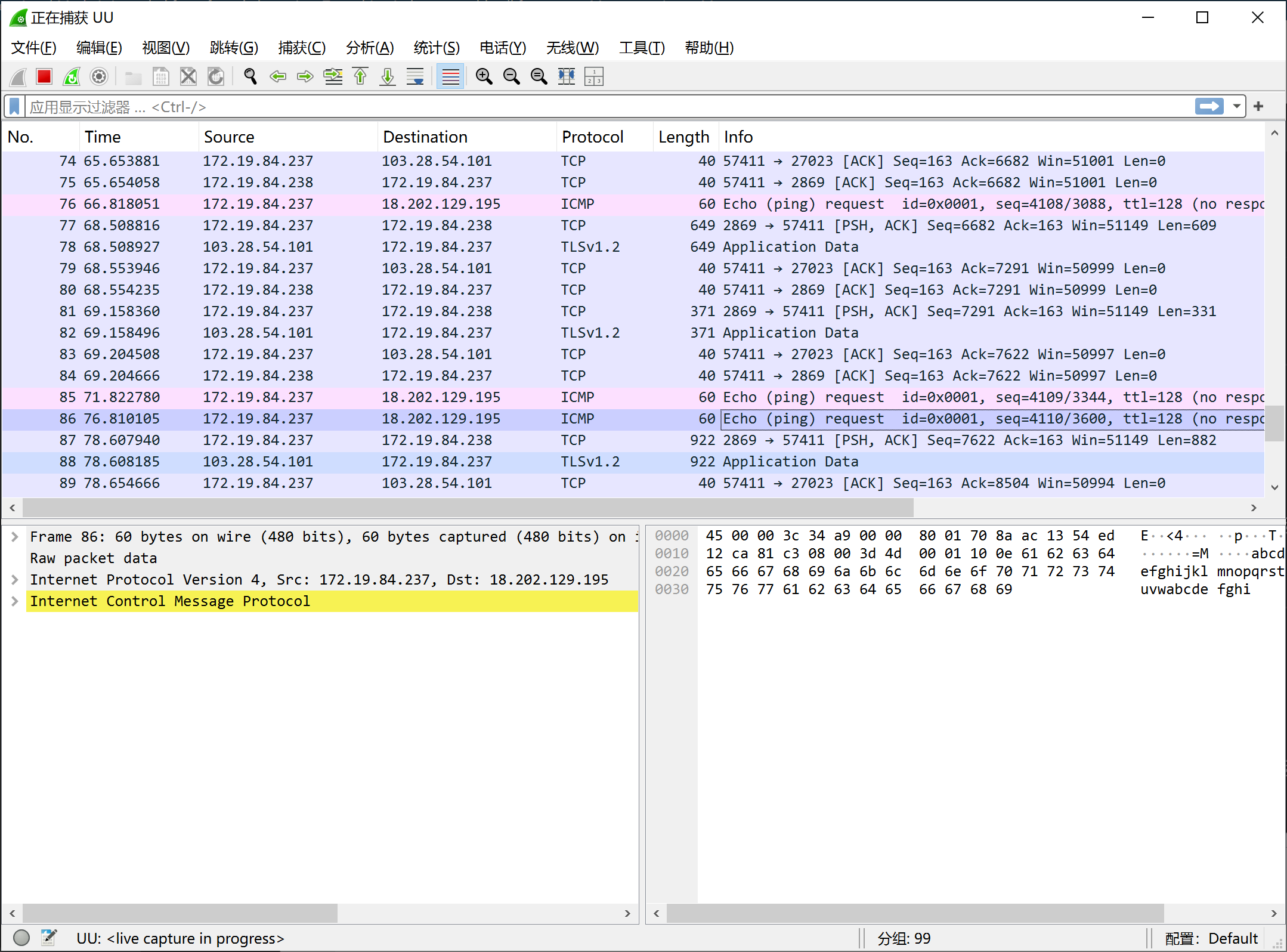Add a filter button with plus

[1258, 107]
